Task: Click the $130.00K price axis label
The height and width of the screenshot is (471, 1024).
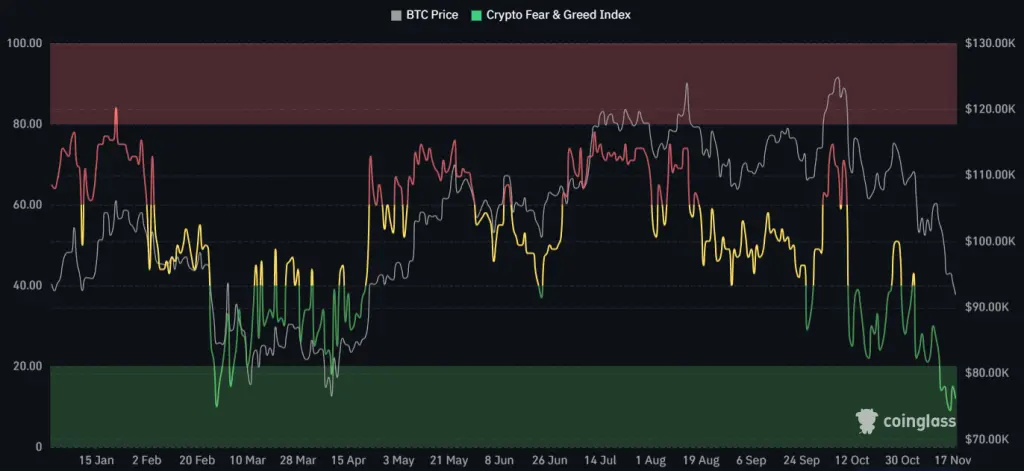Action: (x=989, y=44)
